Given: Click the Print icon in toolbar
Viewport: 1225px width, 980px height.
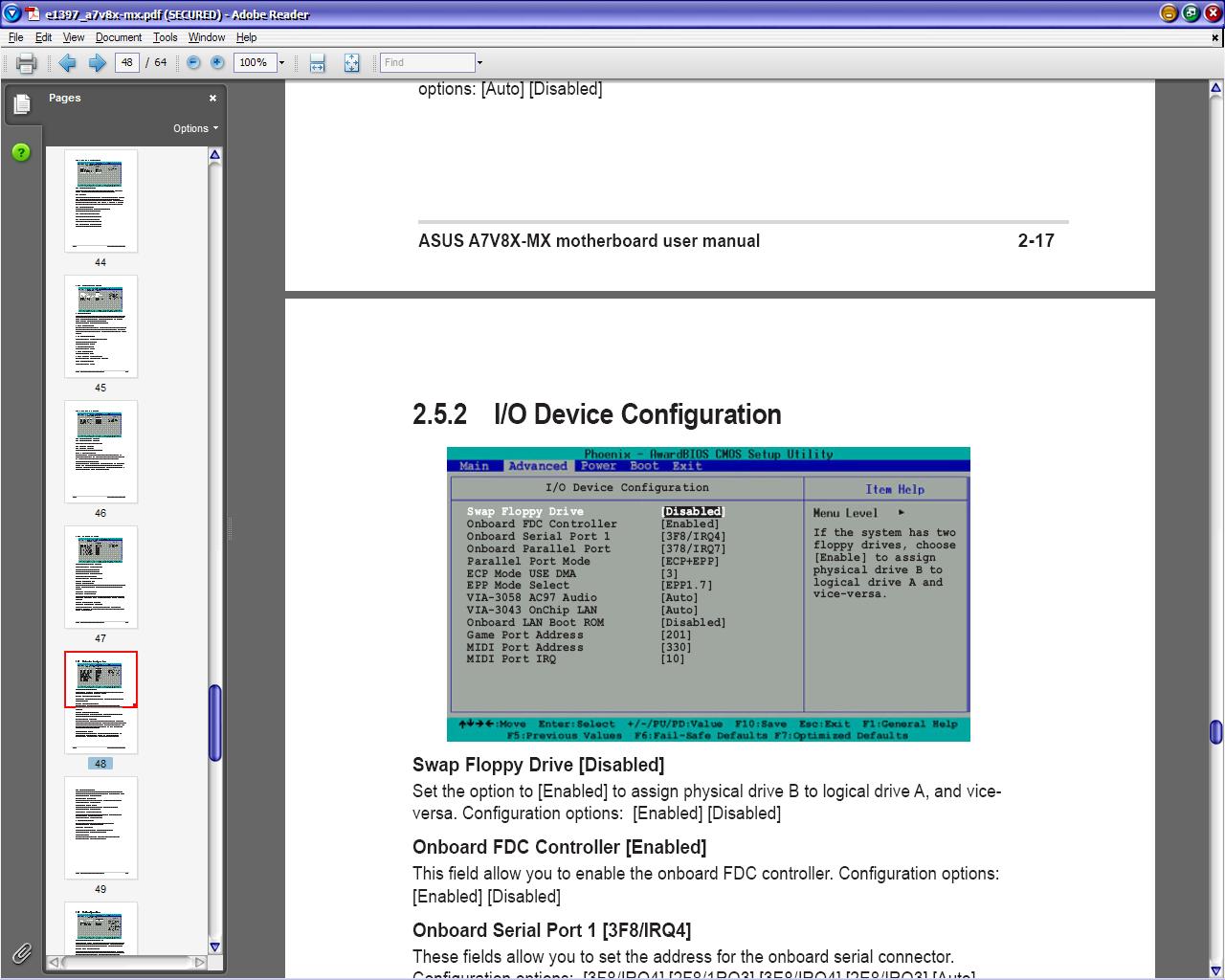Looking at the screenshot, I should (26, 63).
